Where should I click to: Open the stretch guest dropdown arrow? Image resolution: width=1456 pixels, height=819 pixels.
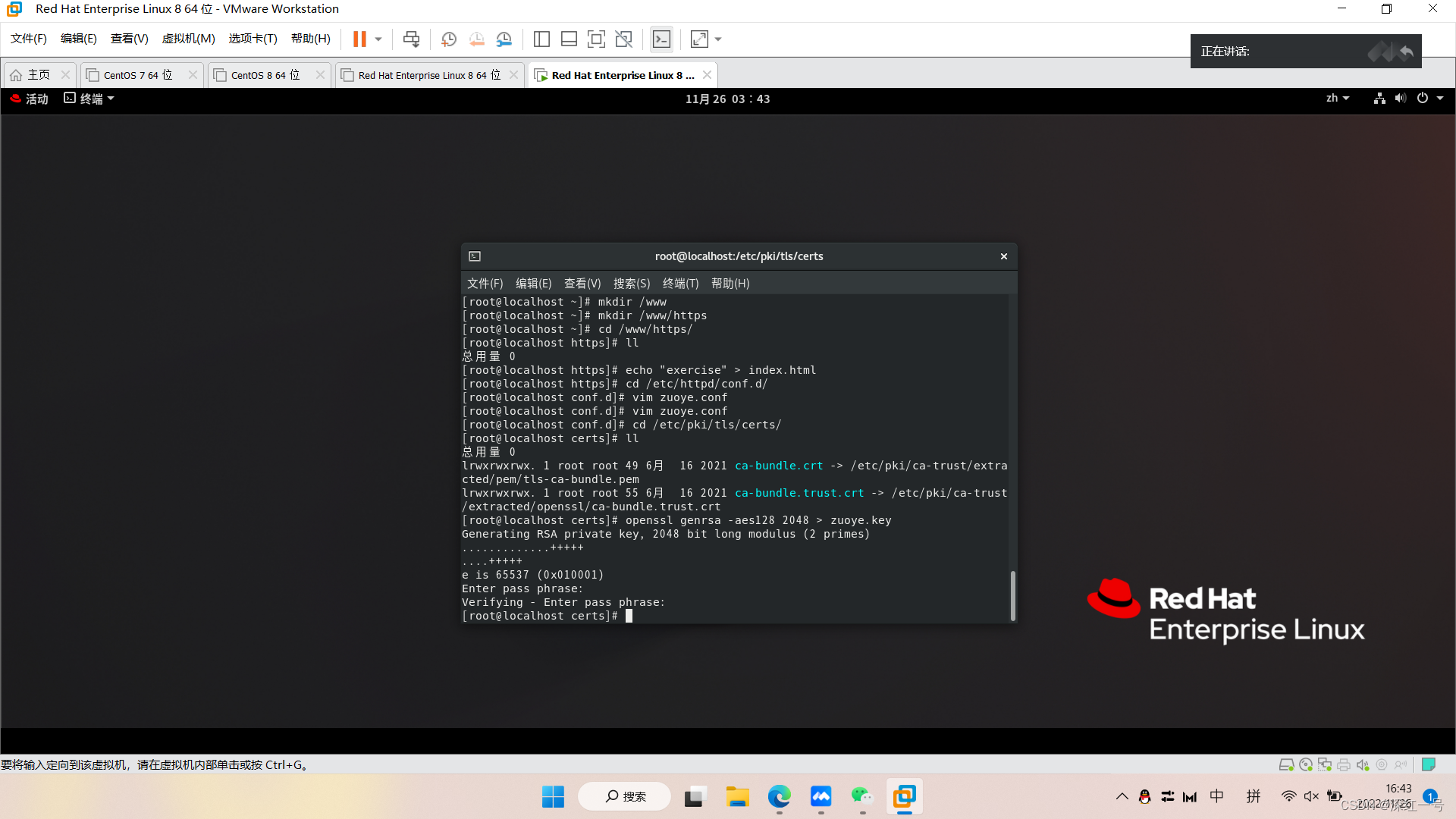tap(718, 39)
